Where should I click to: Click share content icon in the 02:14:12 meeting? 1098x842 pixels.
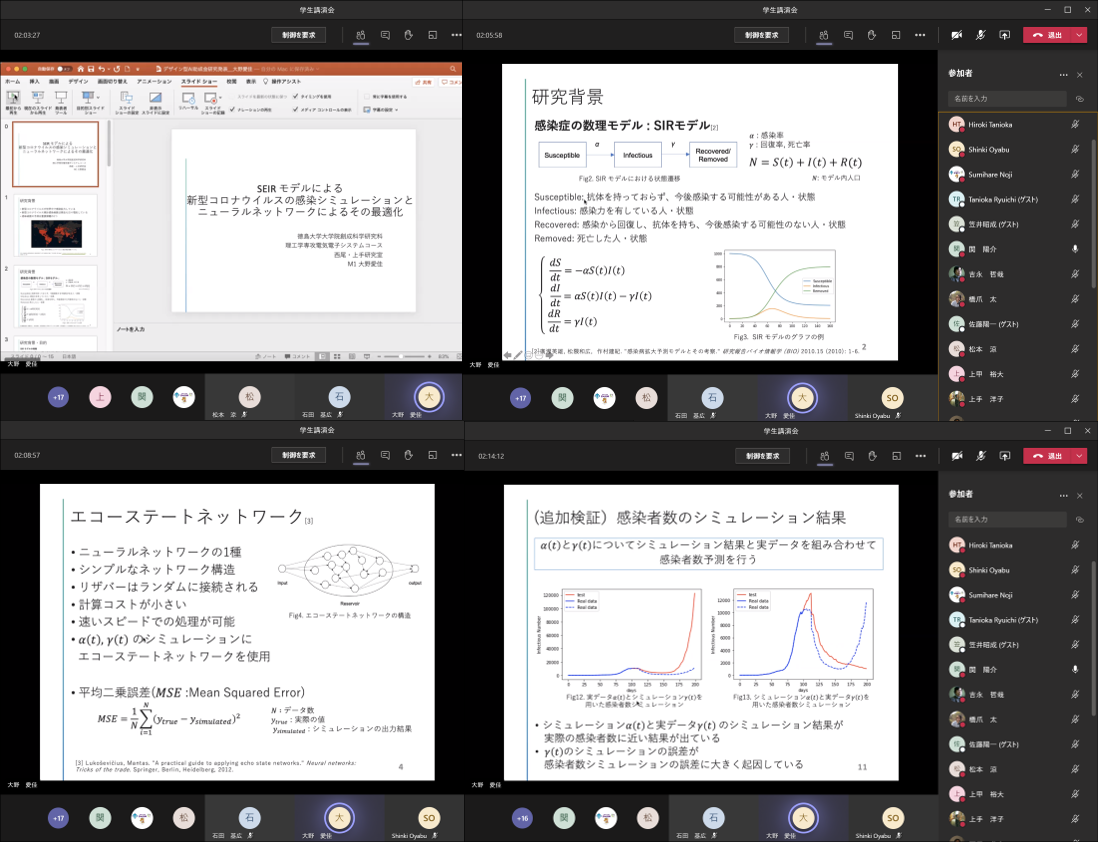point(1005,456)
